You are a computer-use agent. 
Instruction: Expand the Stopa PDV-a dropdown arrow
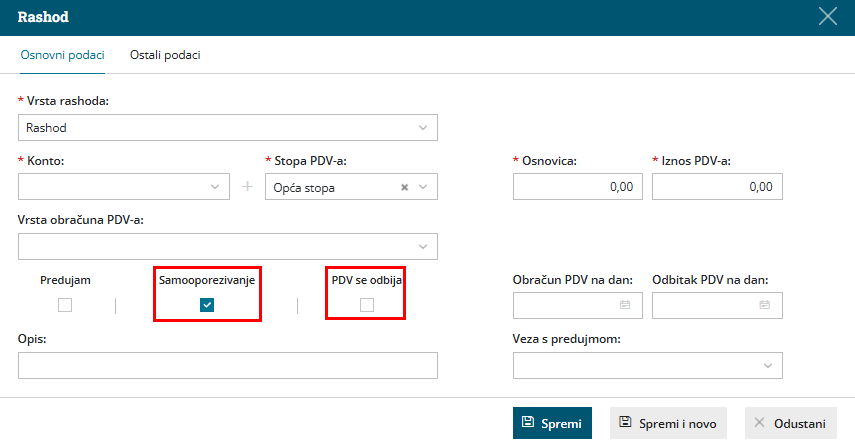click(x=423, y=187)
